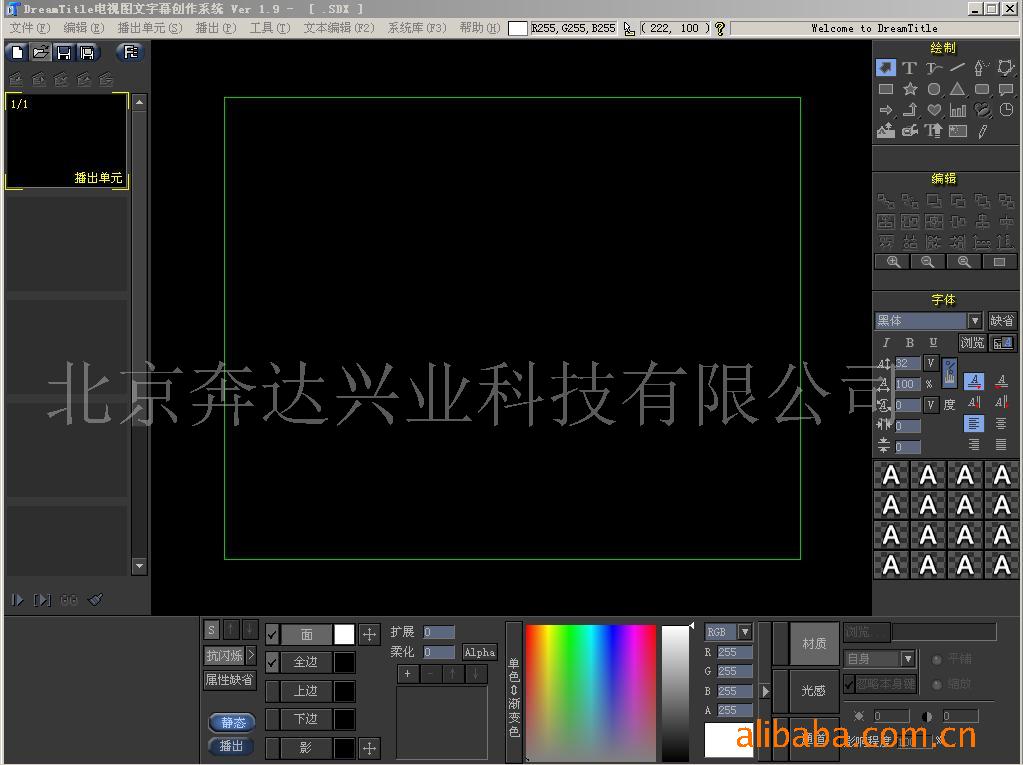This screenshot has height=765, width=1023.
Task: Click the unit list scroll-down arrow
Action: (x=139, y=565)
